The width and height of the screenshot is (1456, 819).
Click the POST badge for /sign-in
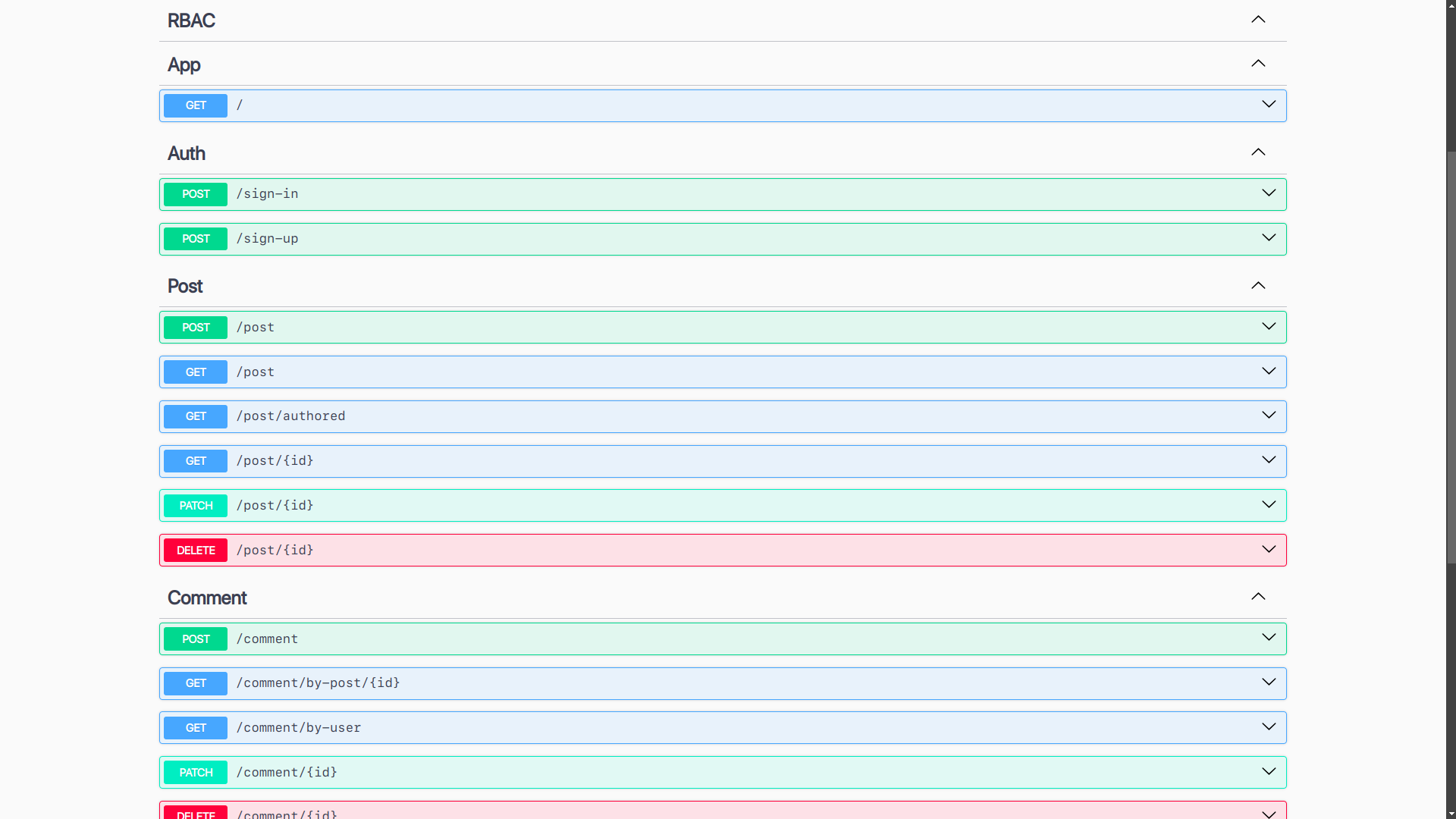click(x=196, y=194)
